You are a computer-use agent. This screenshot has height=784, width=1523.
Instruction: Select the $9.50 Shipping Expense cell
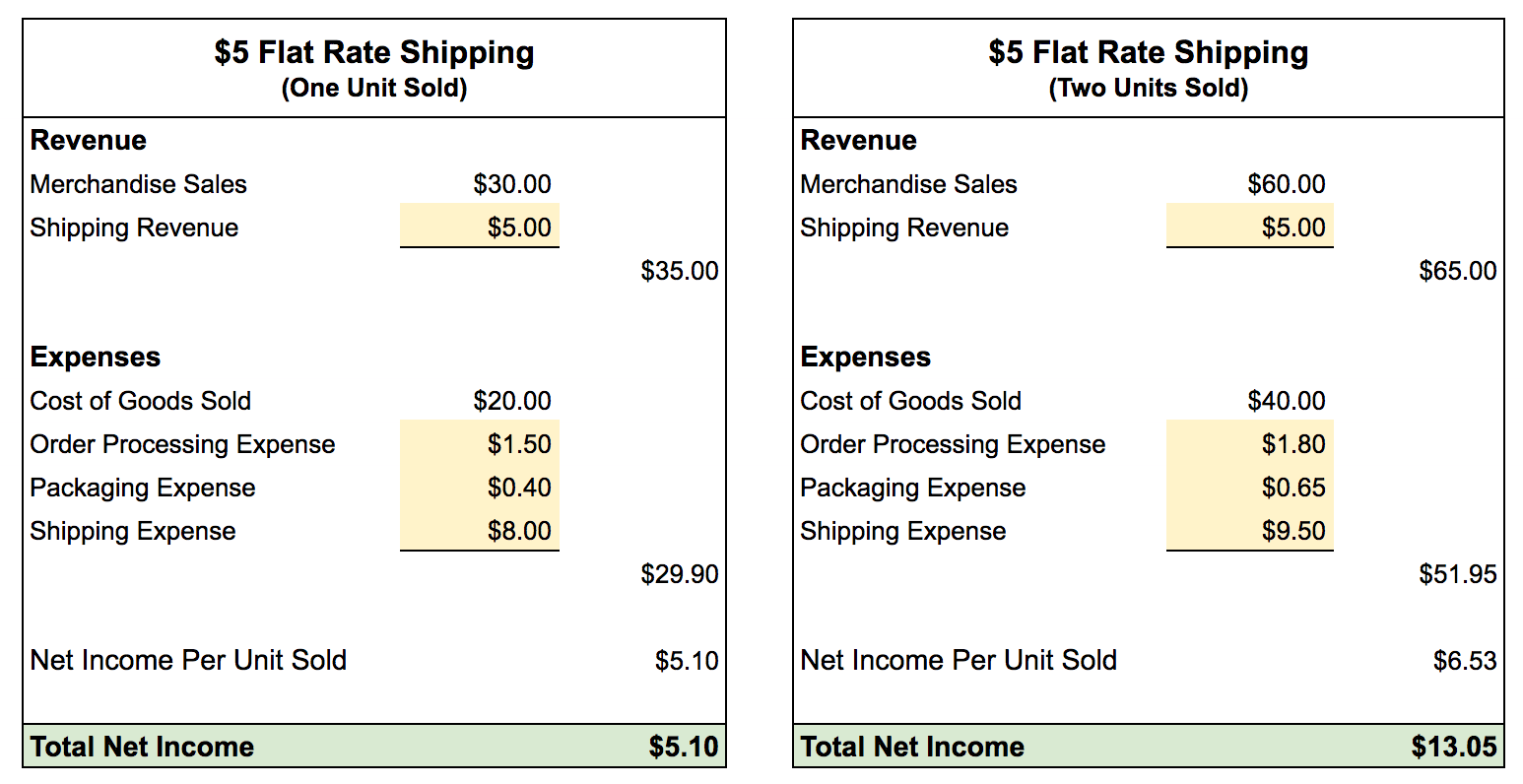point(1250,529)
